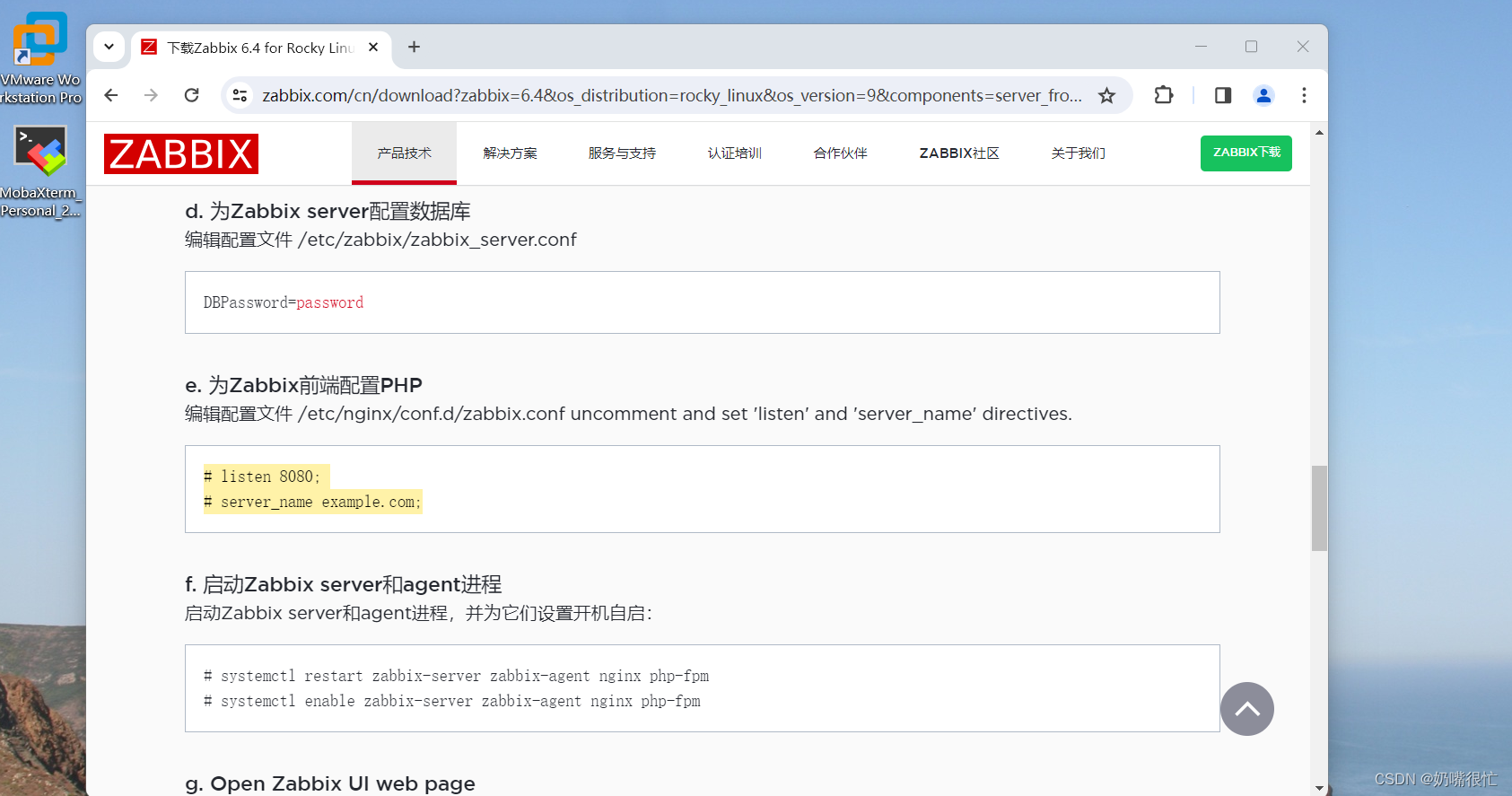Click the DBPassword=password code line
Screen dimensions: 1512x796
284,302
